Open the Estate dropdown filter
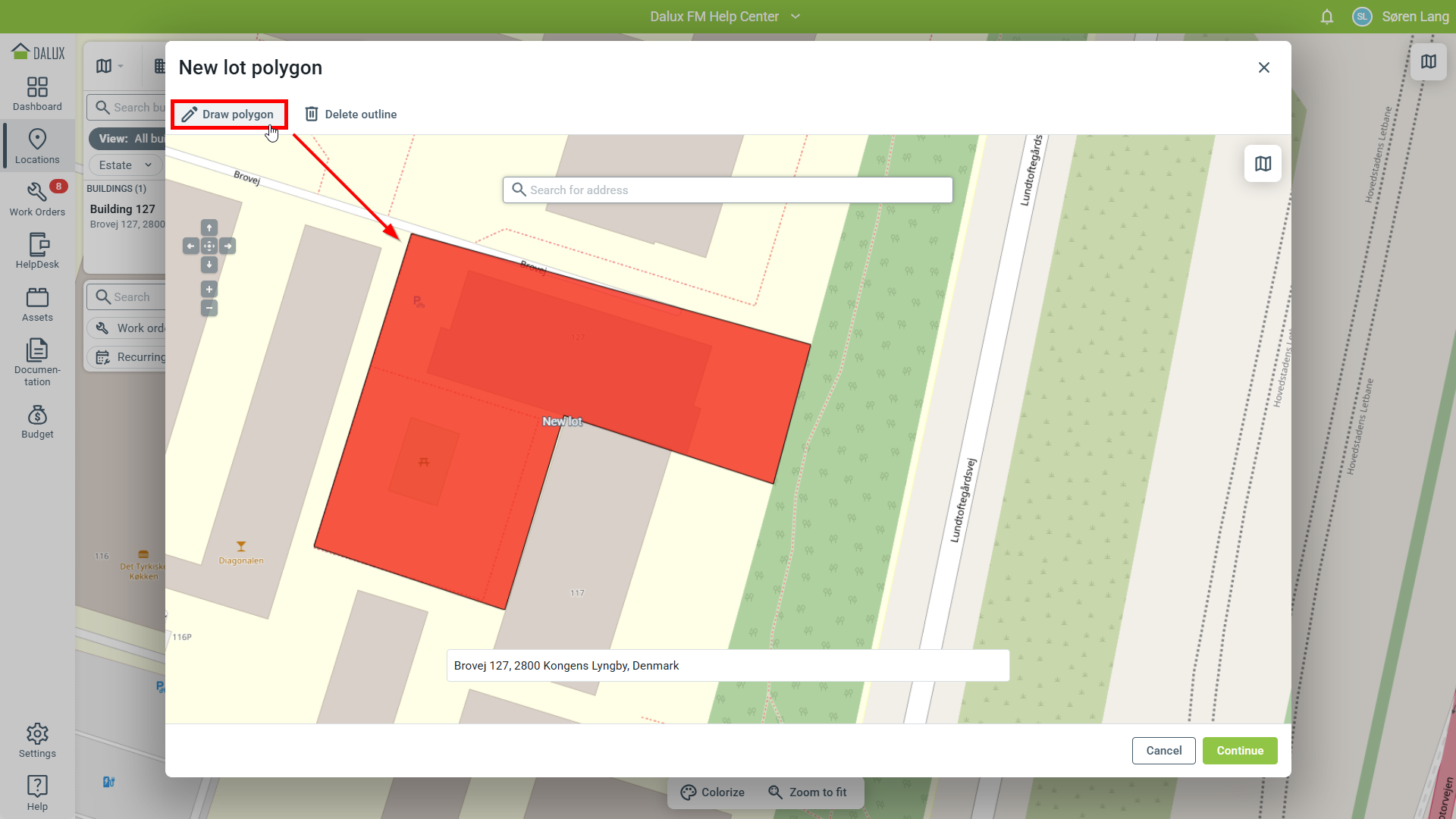 (125, 165)
